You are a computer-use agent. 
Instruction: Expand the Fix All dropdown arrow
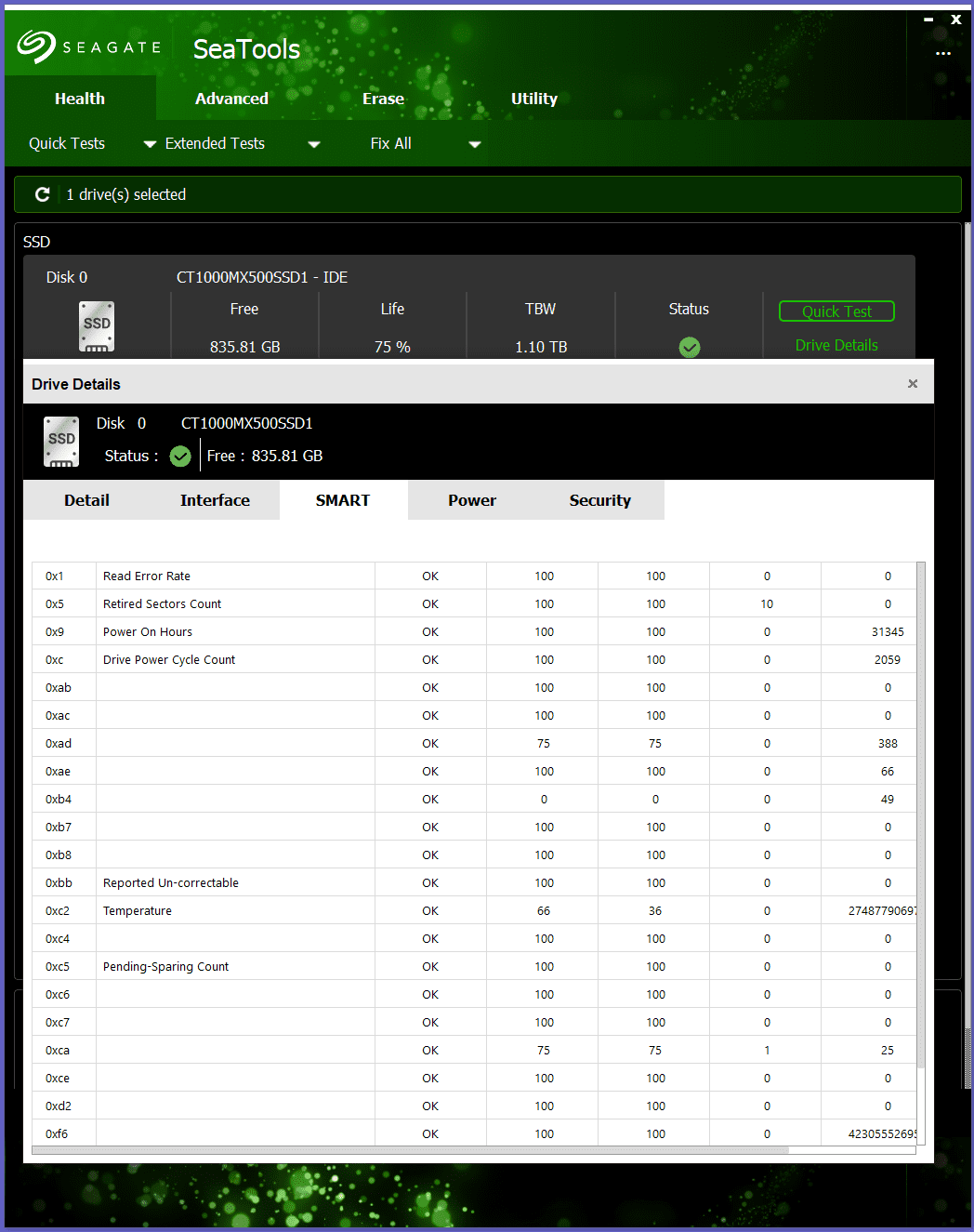click(475, 144)
